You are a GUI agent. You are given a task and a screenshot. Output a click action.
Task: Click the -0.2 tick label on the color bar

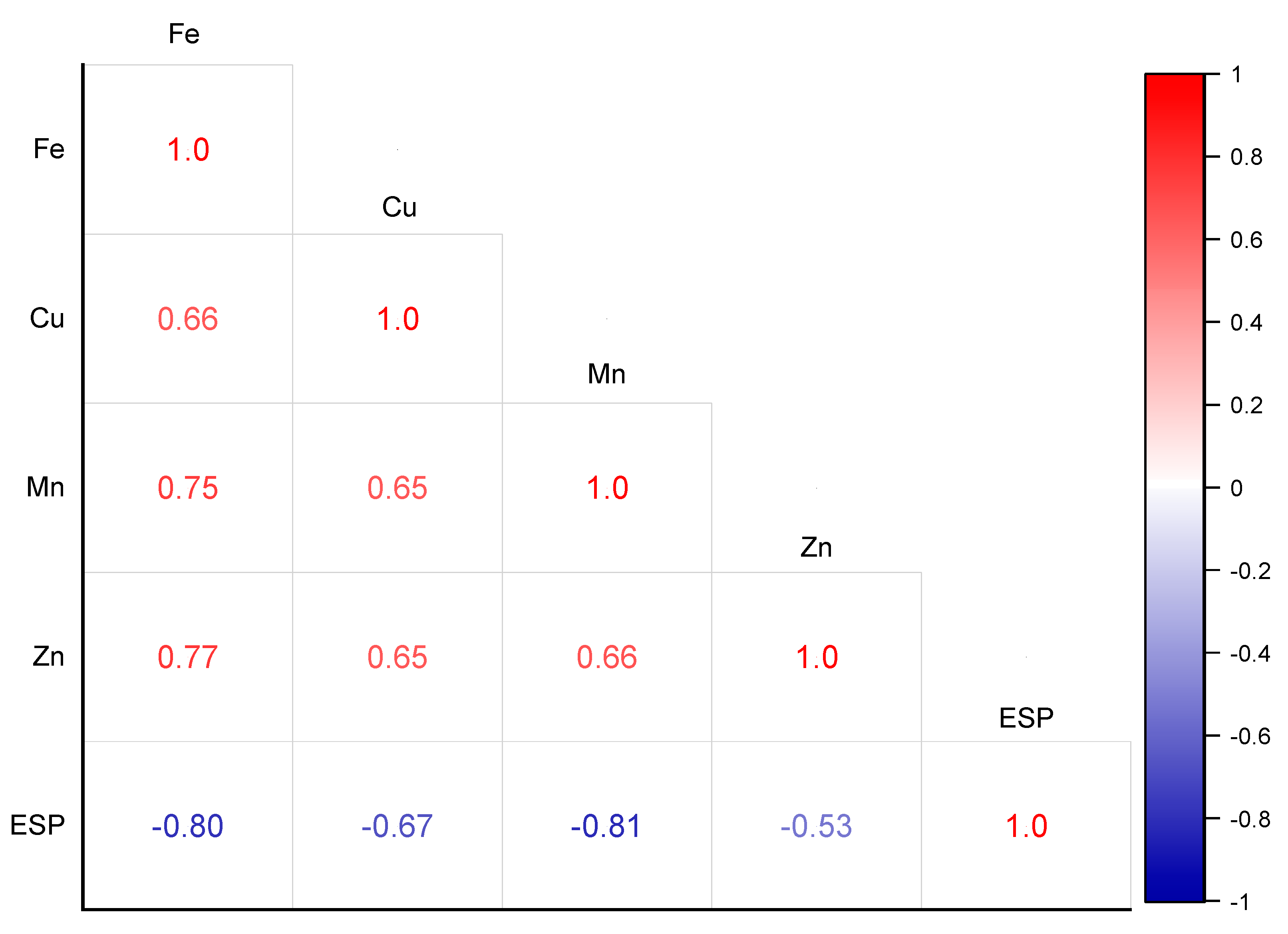click(x=1249, y=571)
